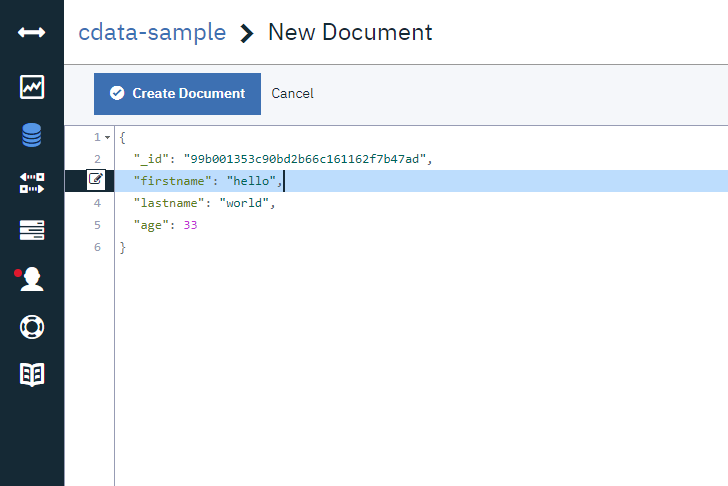Click the "world" value on the lastname line

tap(245, 203)
